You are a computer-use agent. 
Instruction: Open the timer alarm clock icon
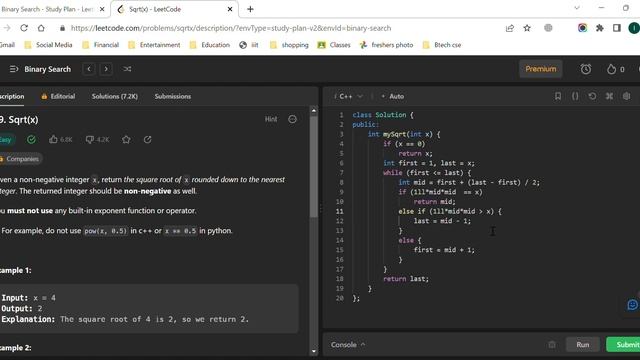coord(586,69)
